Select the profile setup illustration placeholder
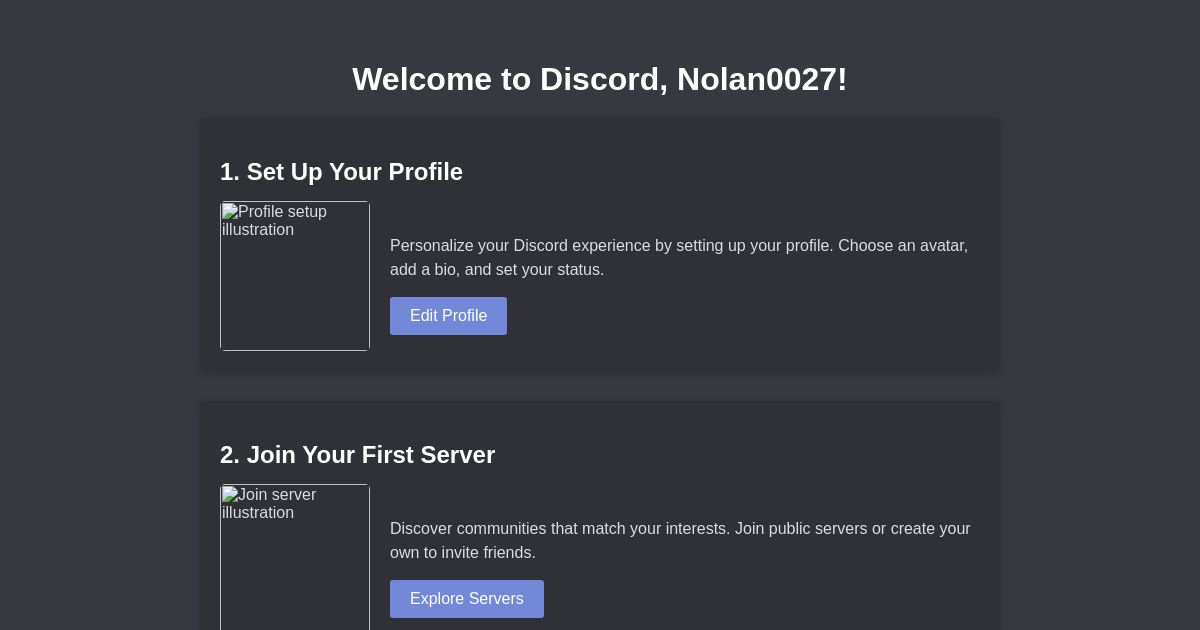 (x=295, y=276)
